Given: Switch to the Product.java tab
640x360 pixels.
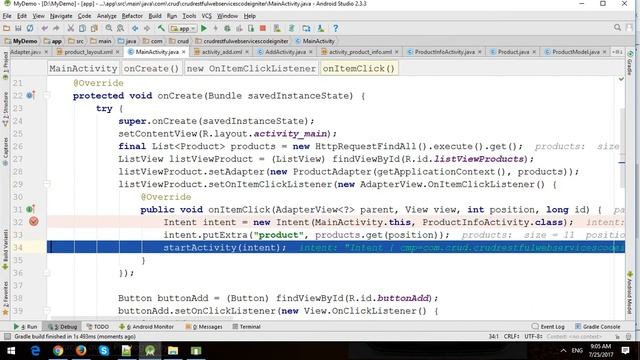Looking at the screenshot, I should pos(513,52).
